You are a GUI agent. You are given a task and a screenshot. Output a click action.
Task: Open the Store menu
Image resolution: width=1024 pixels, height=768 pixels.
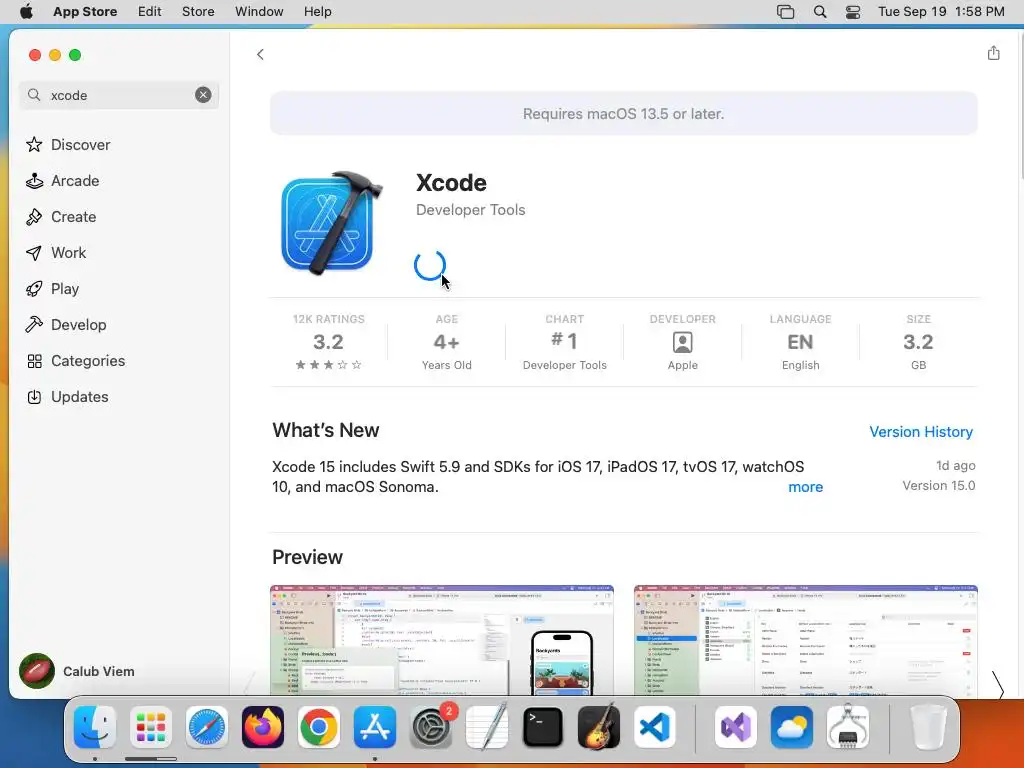point(198,12)
